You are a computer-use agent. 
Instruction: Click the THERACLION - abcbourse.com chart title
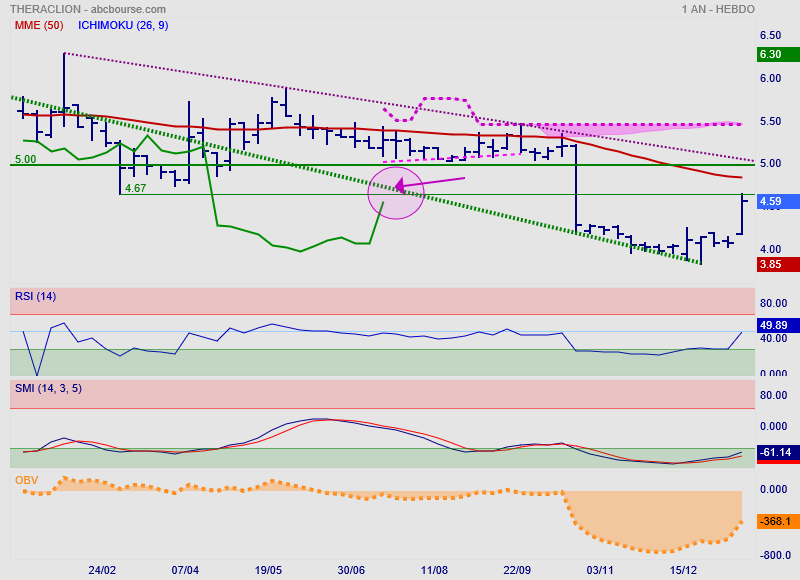coord(88,9)
